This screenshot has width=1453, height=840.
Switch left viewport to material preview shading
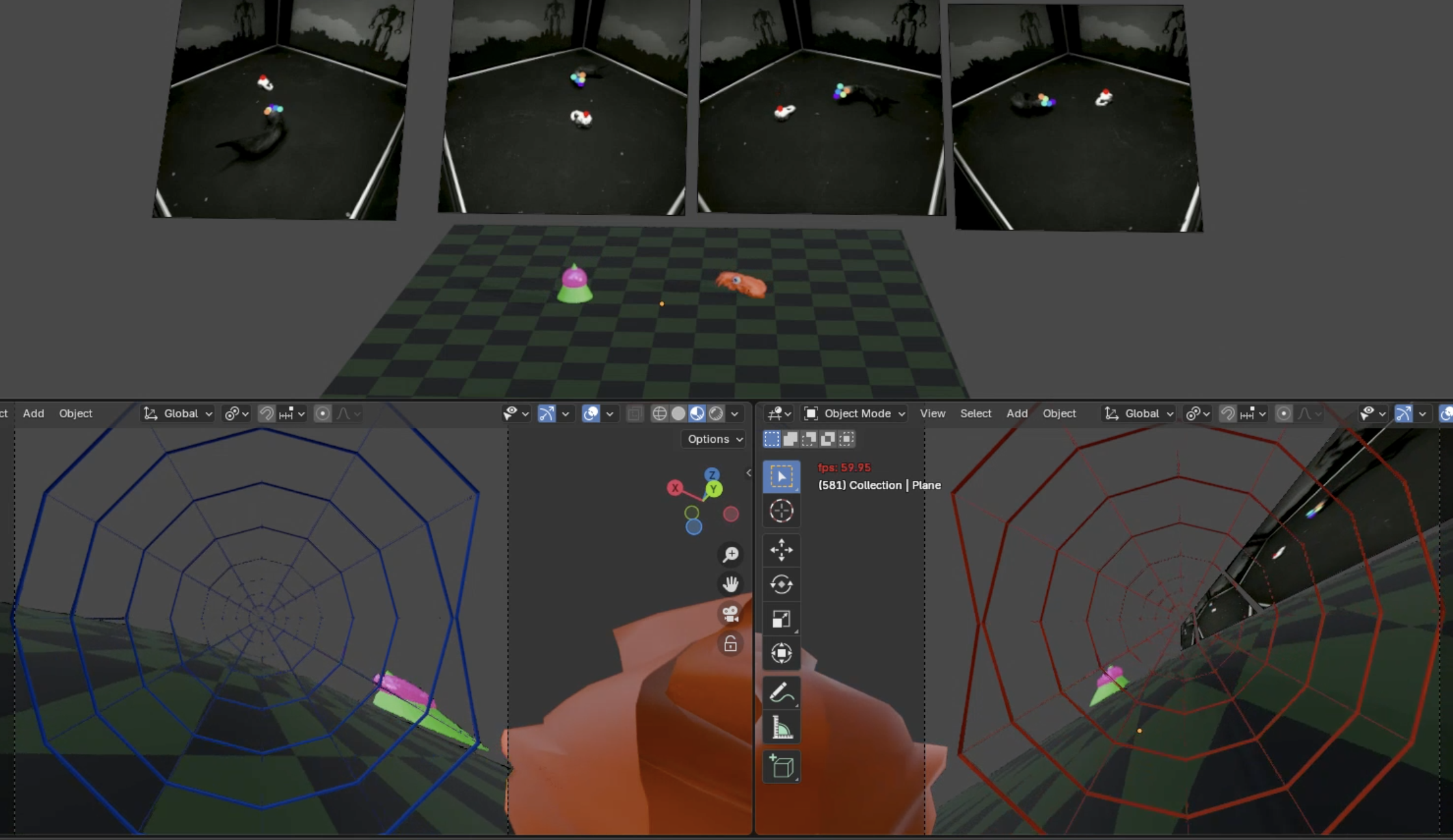pos(697,413)
